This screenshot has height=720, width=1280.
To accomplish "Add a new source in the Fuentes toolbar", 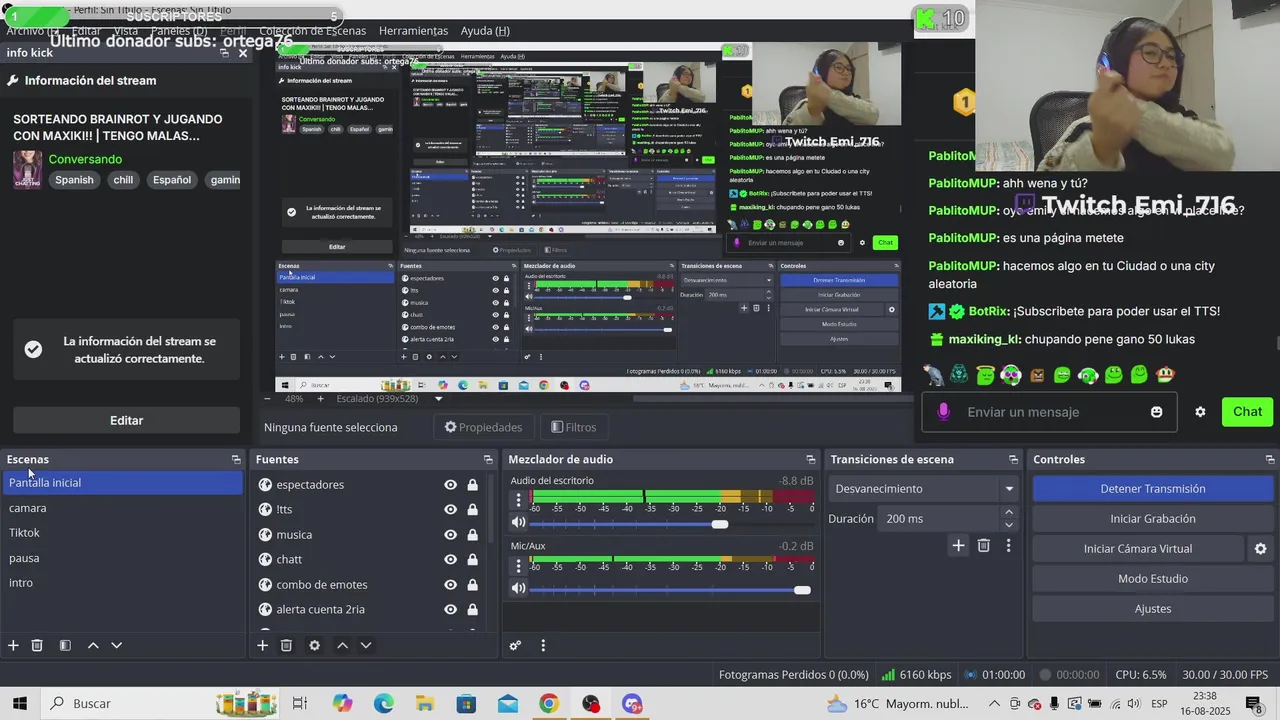I will click(x=262, y=646).
